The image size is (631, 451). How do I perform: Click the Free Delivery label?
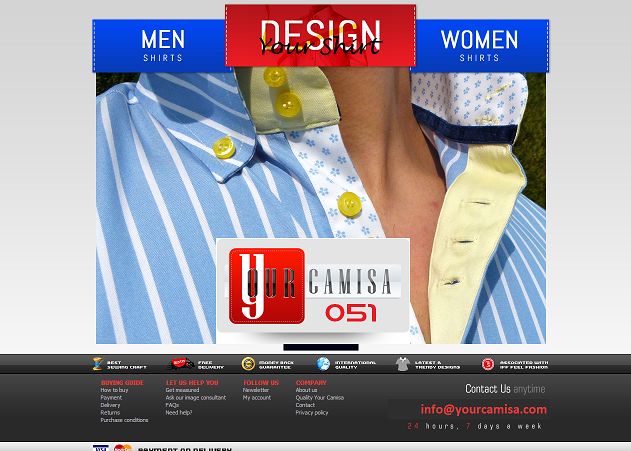(210, 365)
